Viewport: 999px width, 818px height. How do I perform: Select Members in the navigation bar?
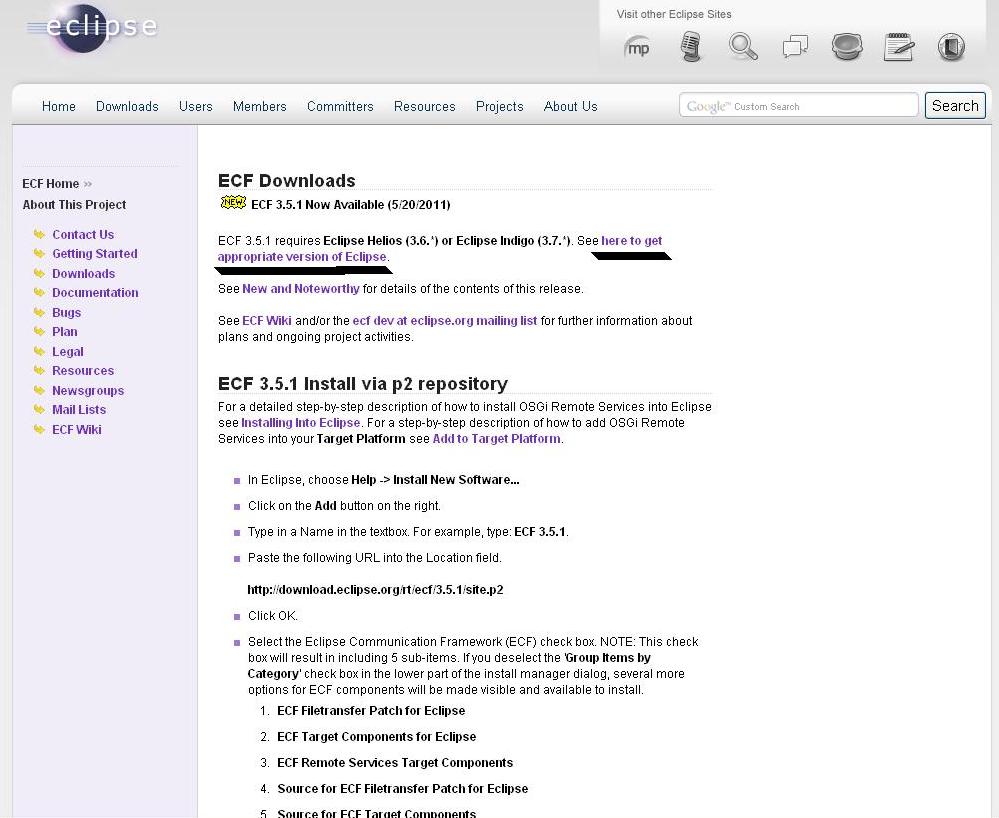(x=259, y=106)
